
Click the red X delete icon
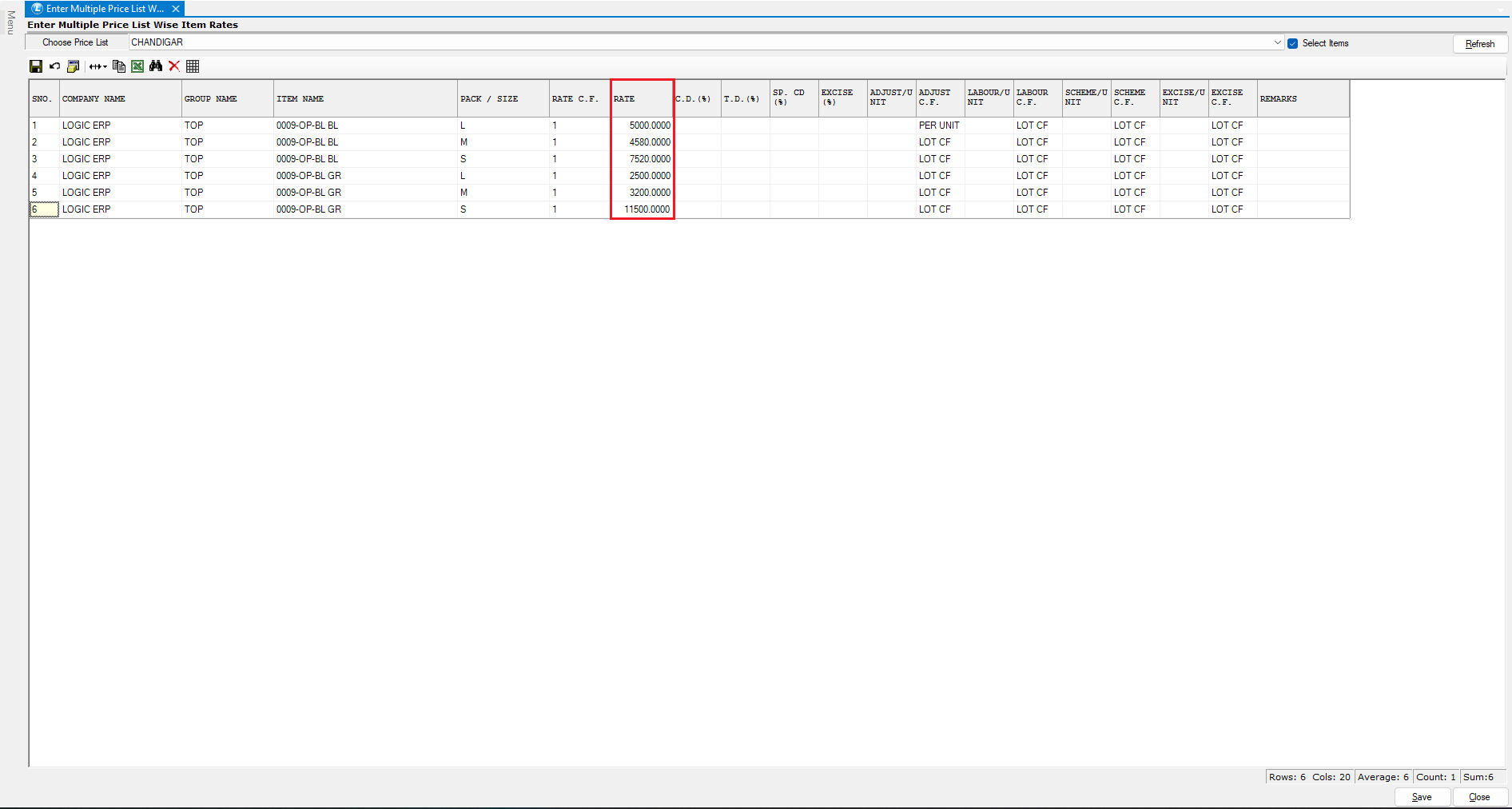tap(174, 66)
